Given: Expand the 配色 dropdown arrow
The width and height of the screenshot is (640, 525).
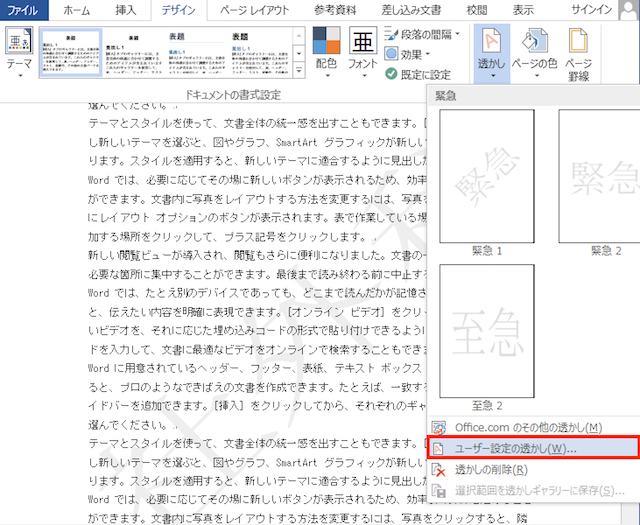Looking at the screenshot, I should [327, 76].
